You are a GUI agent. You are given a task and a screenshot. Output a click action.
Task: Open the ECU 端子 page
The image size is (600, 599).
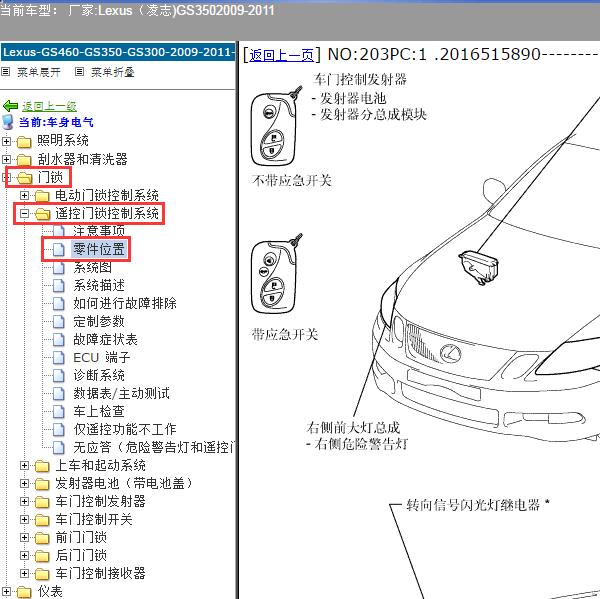point(101,357)
